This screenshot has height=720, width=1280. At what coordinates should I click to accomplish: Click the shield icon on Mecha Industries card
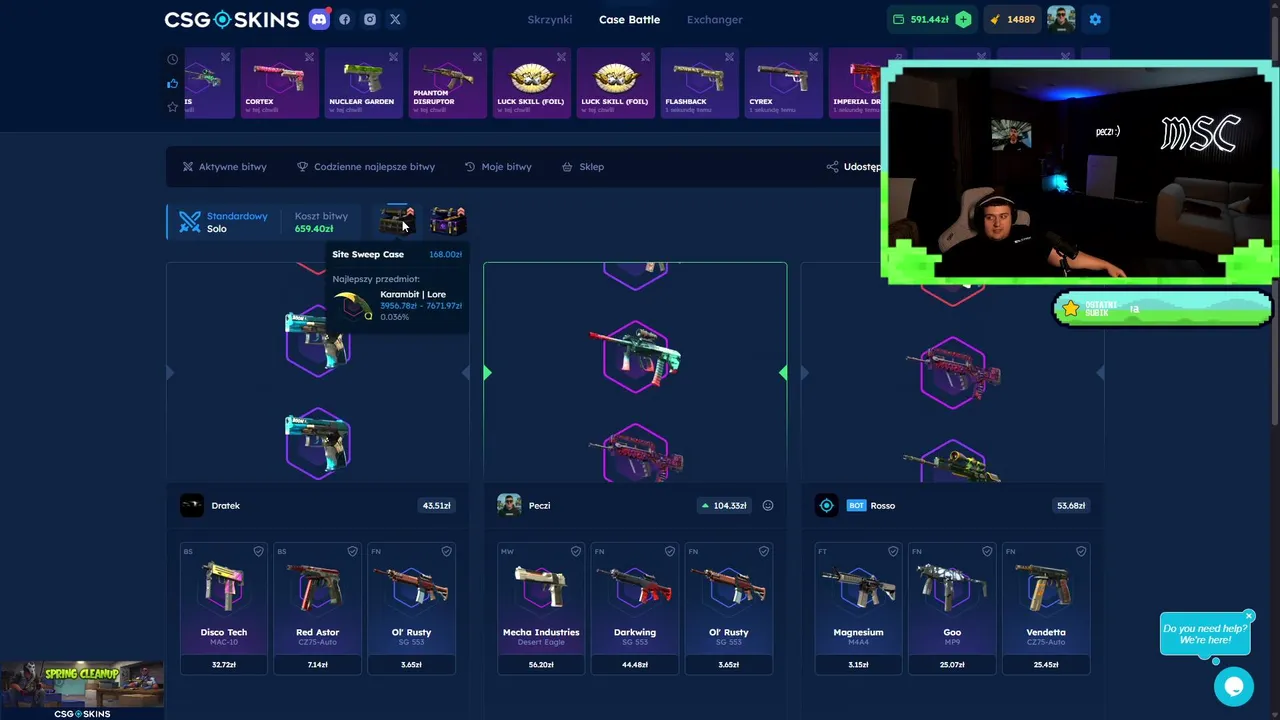pos(575,551)
